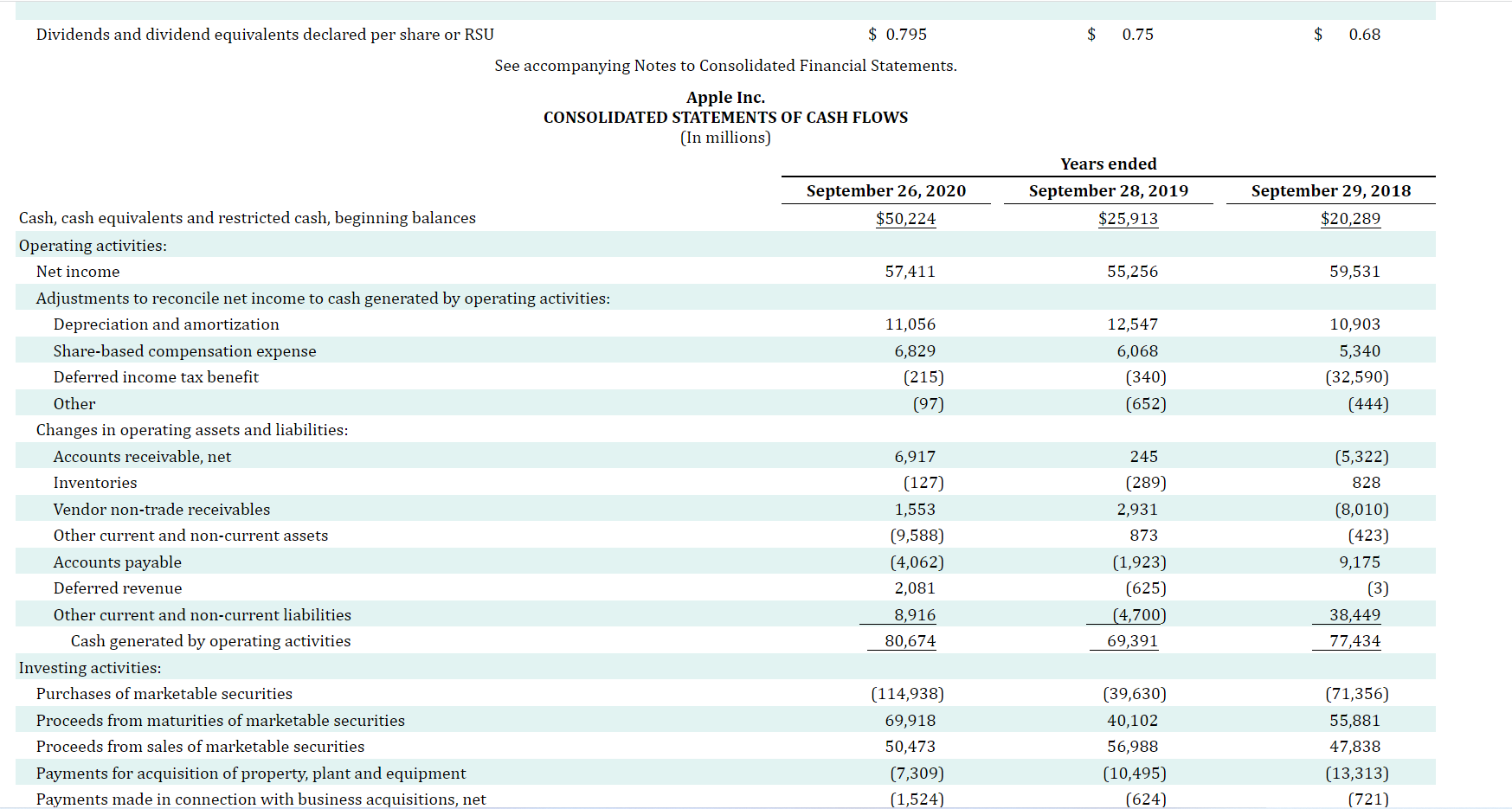Click operating cash total '80,674'
The width and height of the screenshot is (1512, 809).
coord(910,641)
